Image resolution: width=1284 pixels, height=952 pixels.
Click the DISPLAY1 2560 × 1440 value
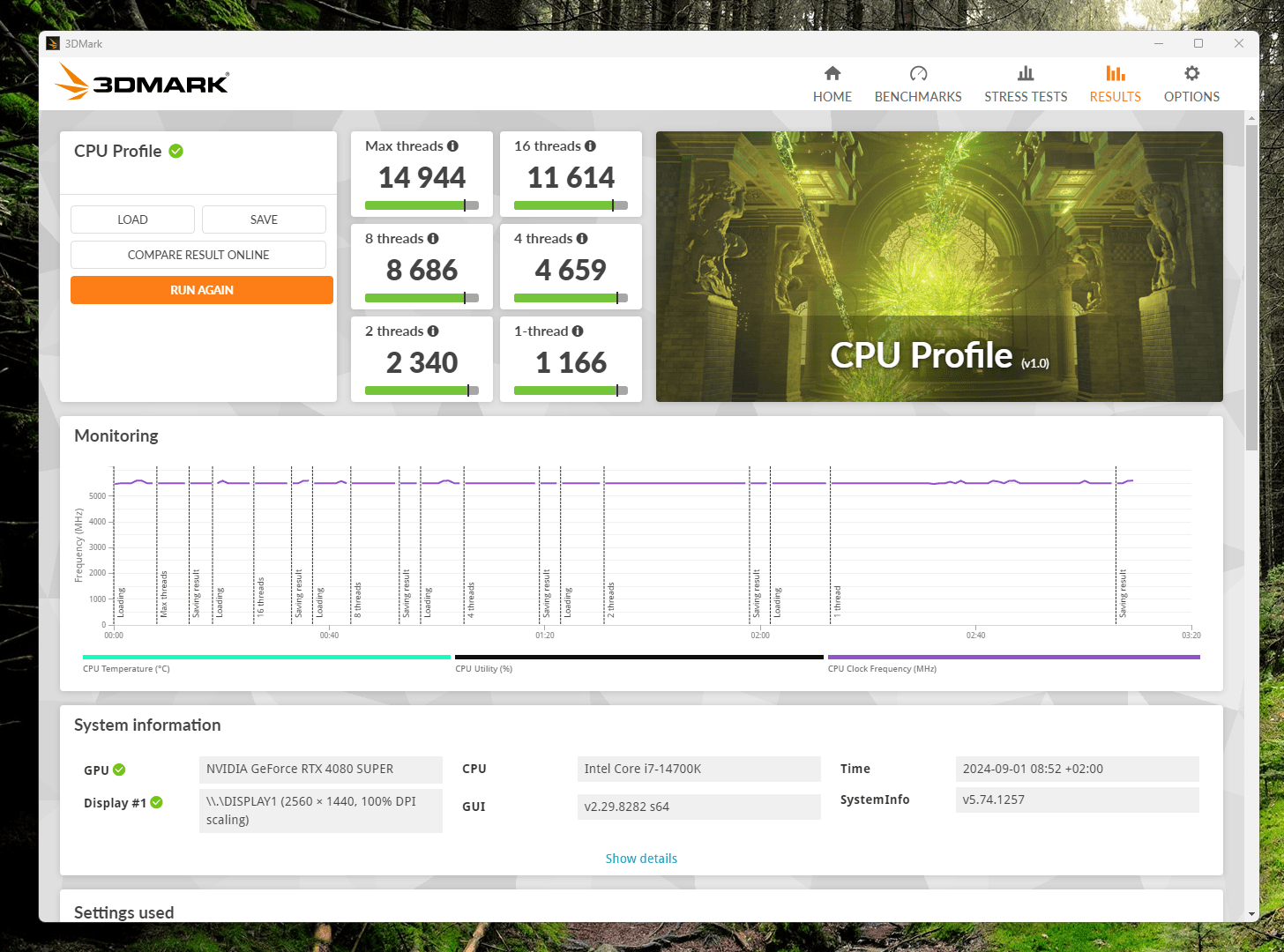coord(321,811)
